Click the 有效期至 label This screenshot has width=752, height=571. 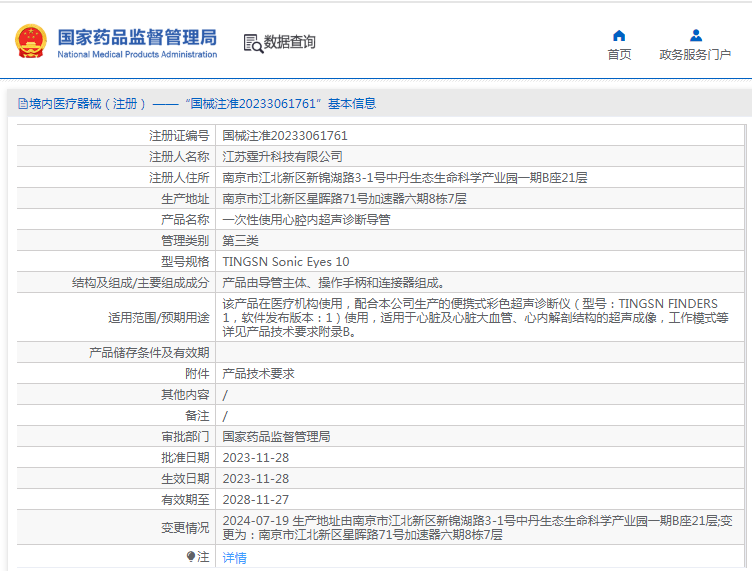click(x=185, y=500)
